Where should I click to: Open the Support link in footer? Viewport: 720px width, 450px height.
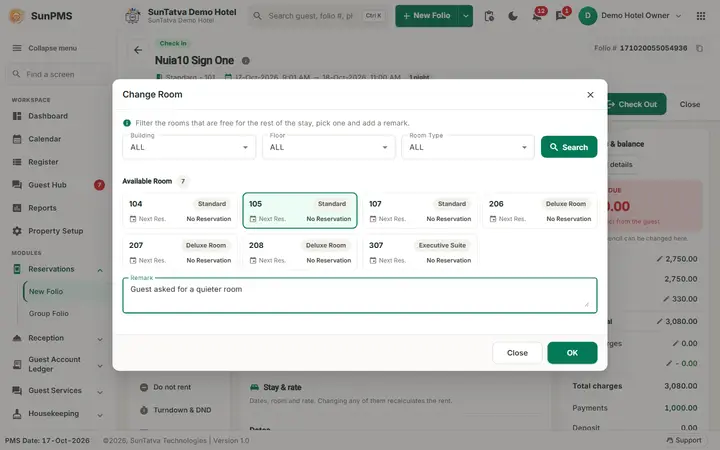point(684,440)
